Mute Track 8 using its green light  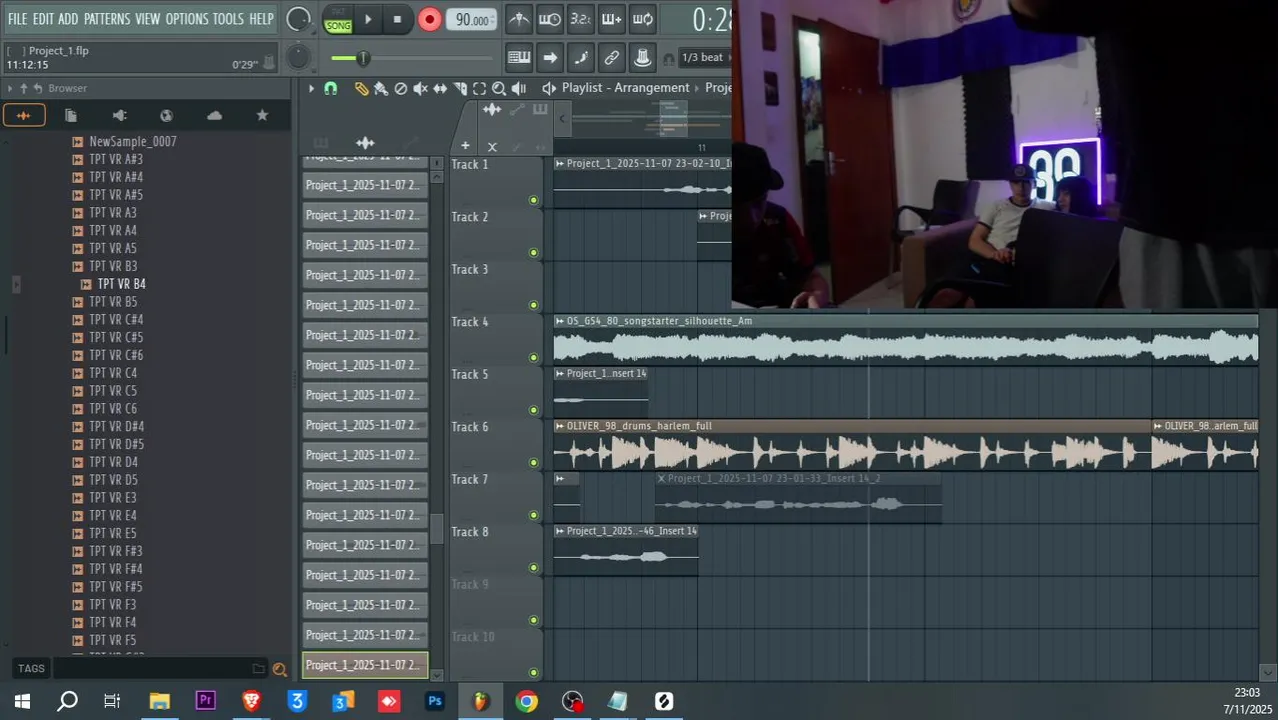pos(533,567)
